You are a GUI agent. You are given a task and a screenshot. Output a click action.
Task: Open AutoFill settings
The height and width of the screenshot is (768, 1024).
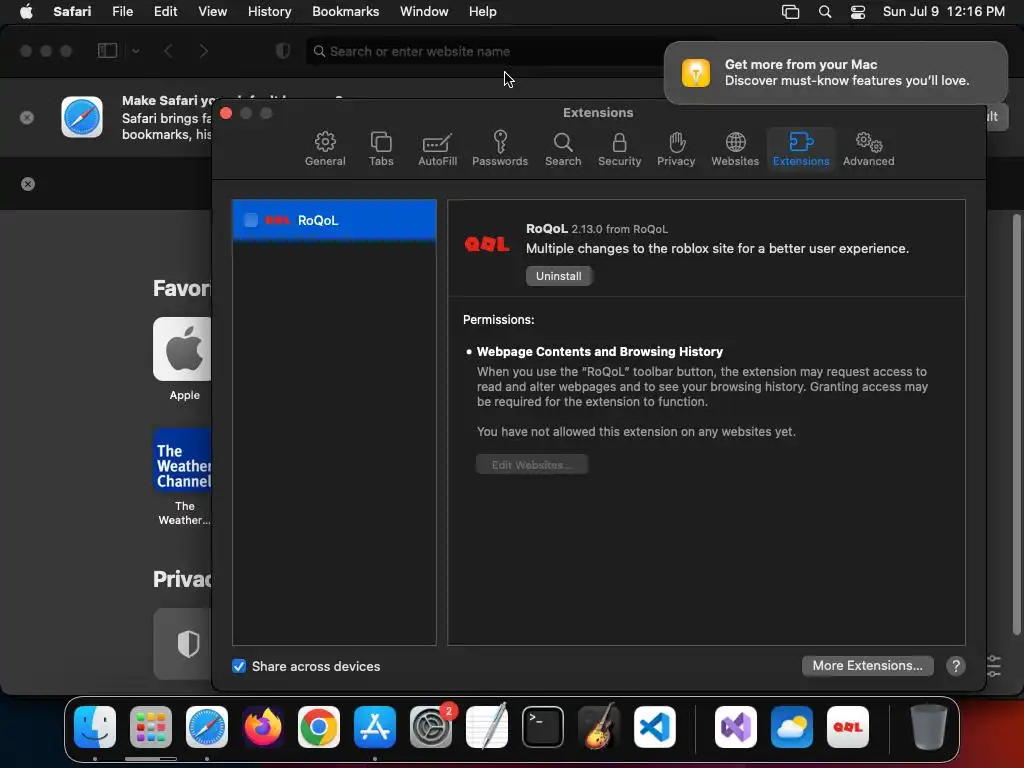pos(437,149)
